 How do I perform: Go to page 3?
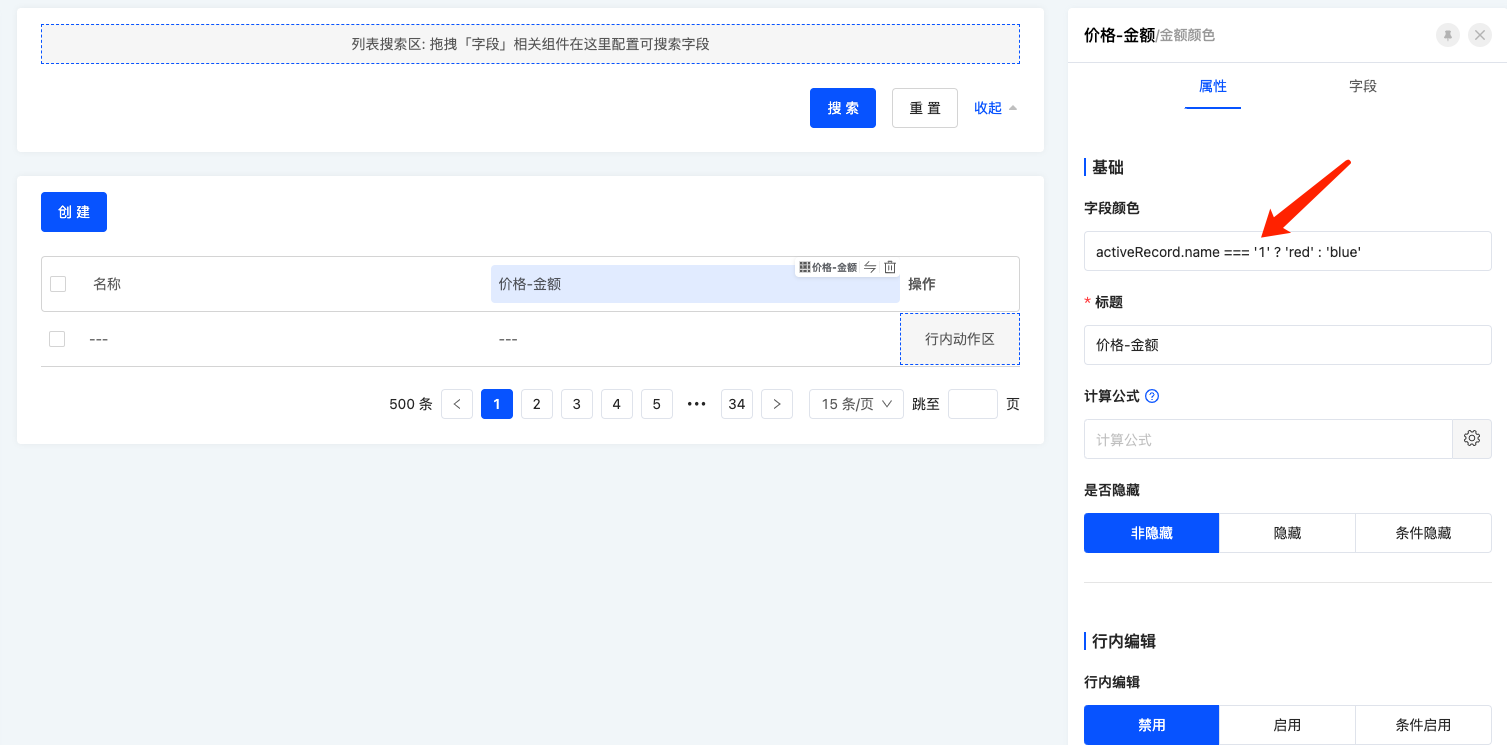tap(577, 404)
